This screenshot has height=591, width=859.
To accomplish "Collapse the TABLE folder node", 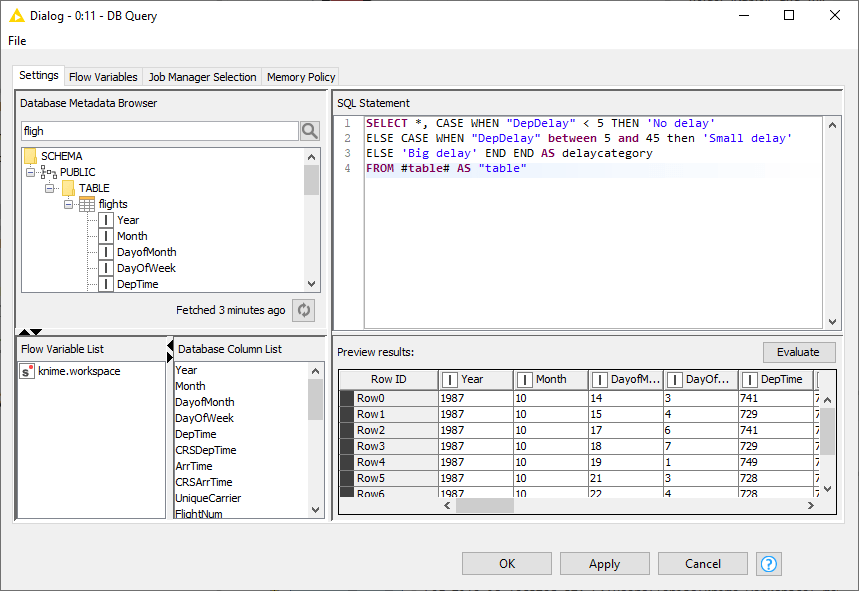I will [48, 188].
